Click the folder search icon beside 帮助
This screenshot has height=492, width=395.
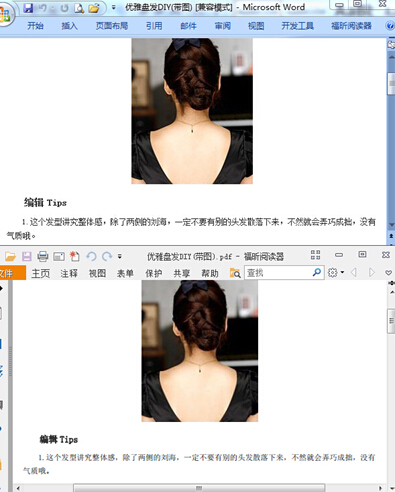pyautogui.click(x=235, y=273)
